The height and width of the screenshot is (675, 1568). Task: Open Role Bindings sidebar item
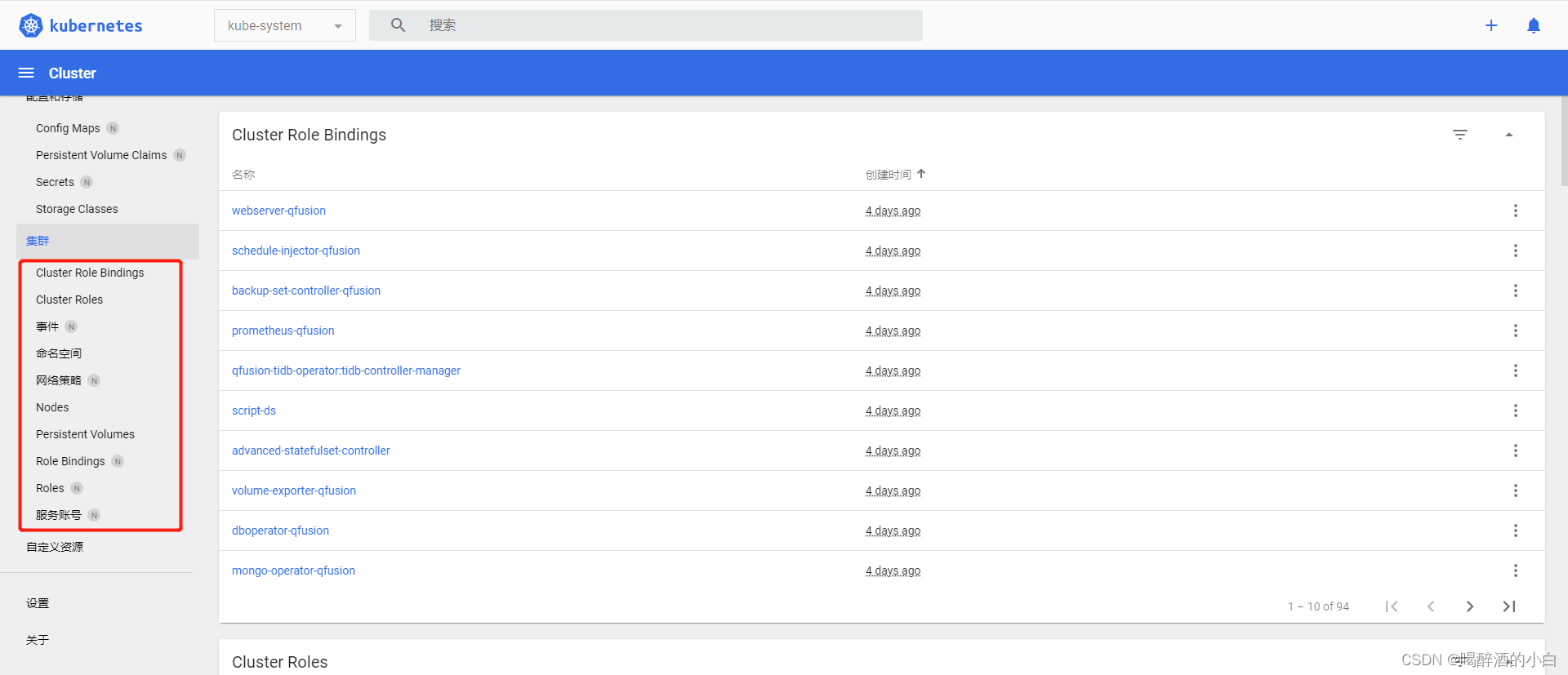pyautogui.click(x=70, y=461)
